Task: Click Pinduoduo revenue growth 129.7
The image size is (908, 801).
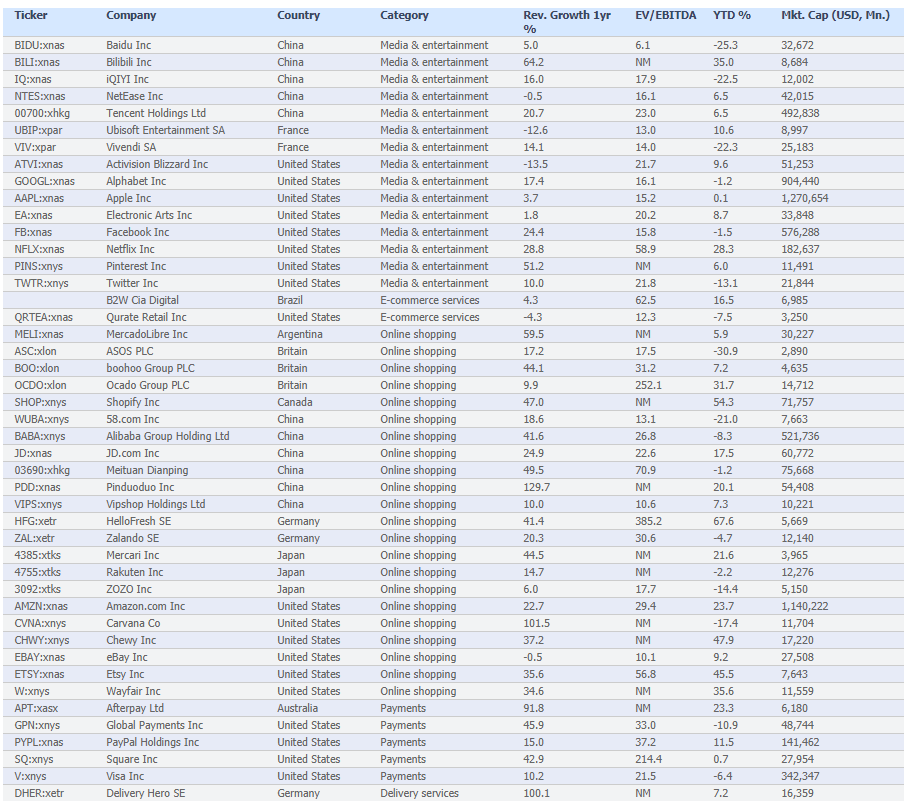Action: click(x=536, y=487)
